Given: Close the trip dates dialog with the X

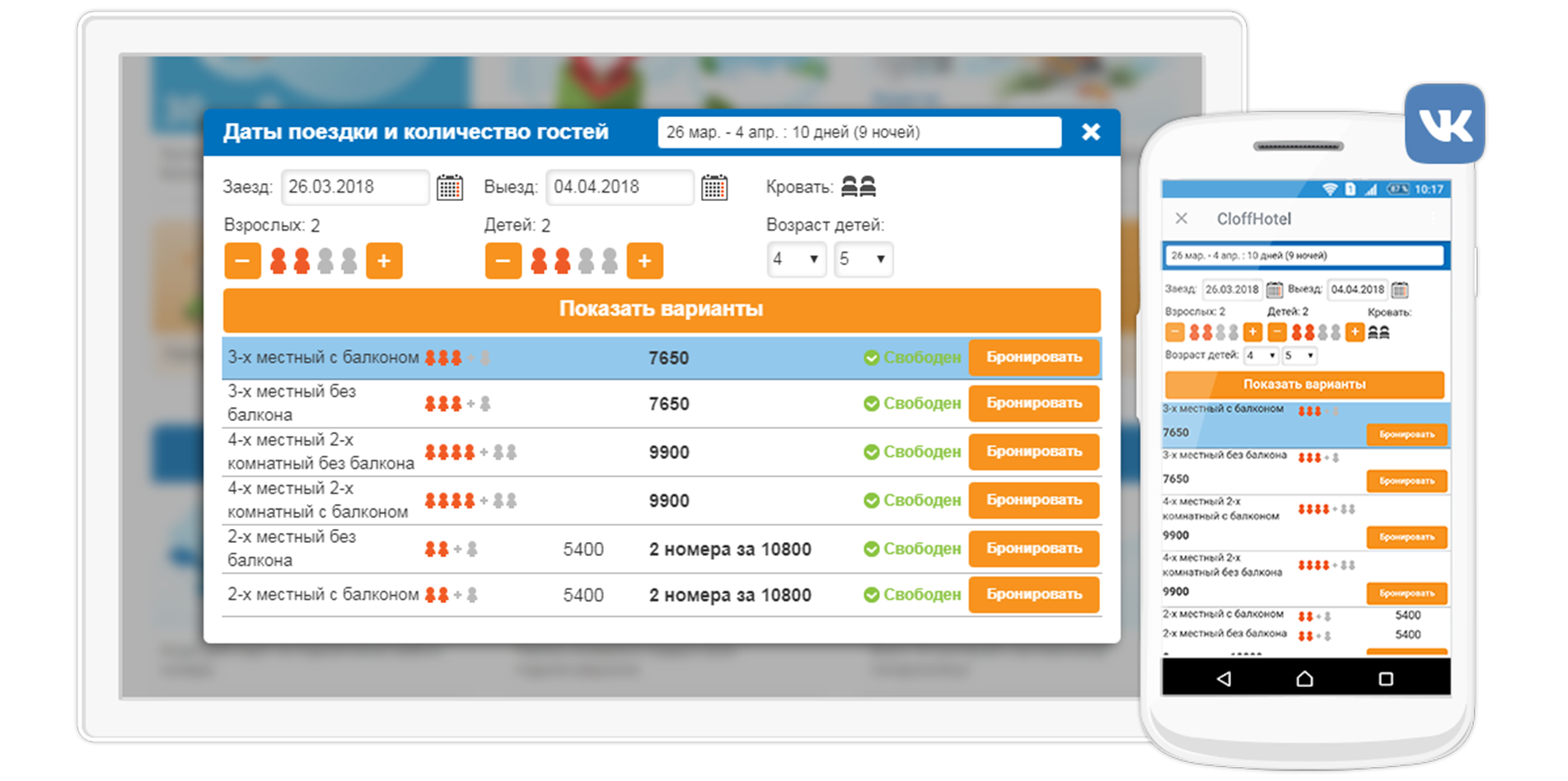Looking at the screenshot, I should click(1090, 132).
